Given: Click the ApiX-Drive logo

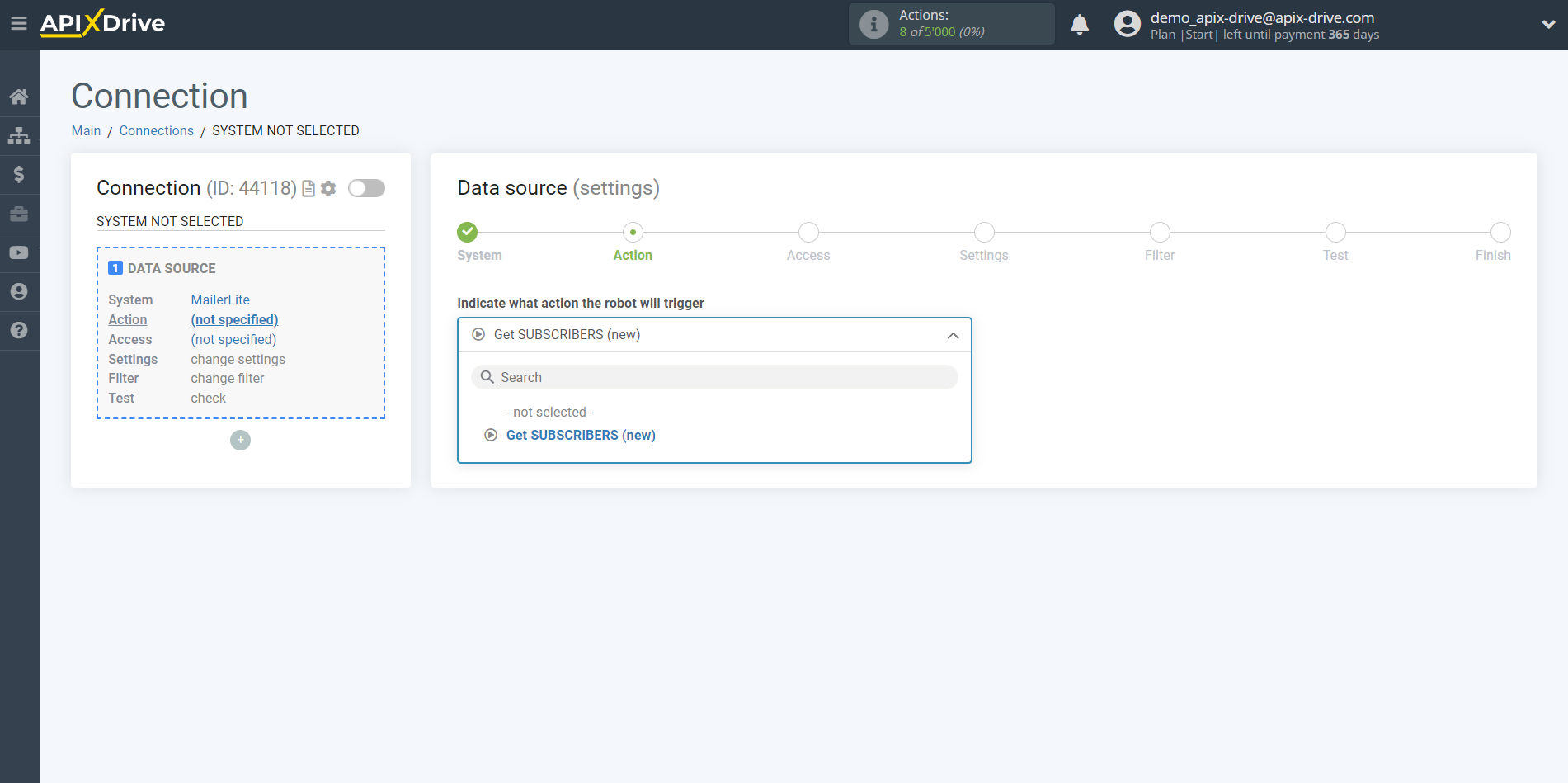Looking at the screenshot, I should tap(102, 23).
